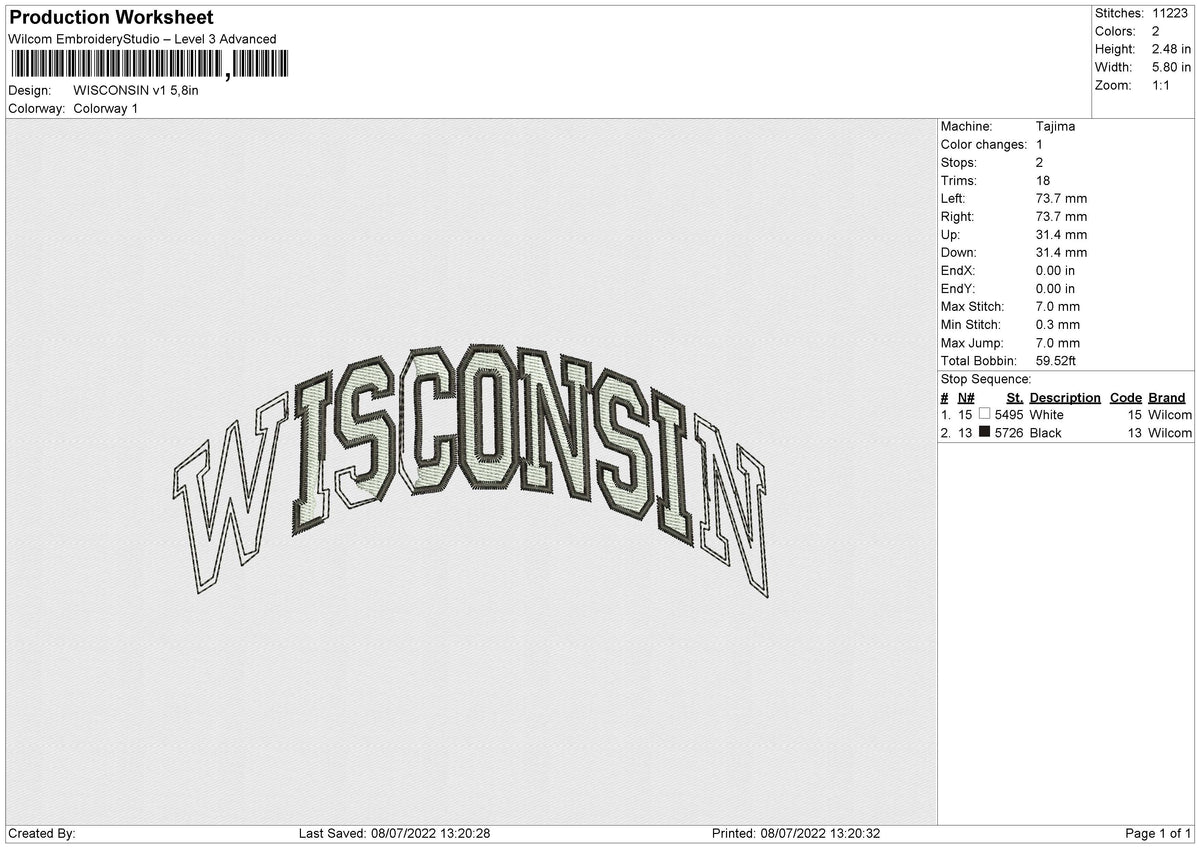1200x848 pixels.
Task: Click the 'Brand' column header
Action: tap(1167, 398)
